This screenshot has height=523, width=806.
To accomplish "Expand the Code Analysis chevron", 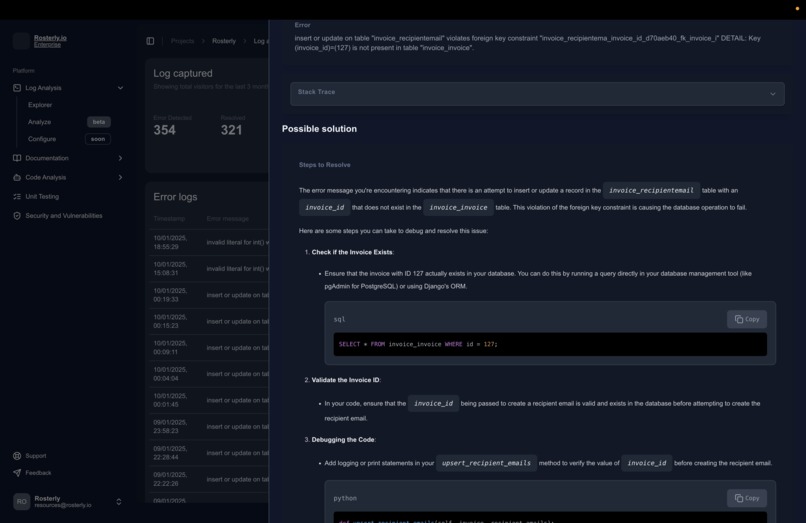I will point(120,177).
